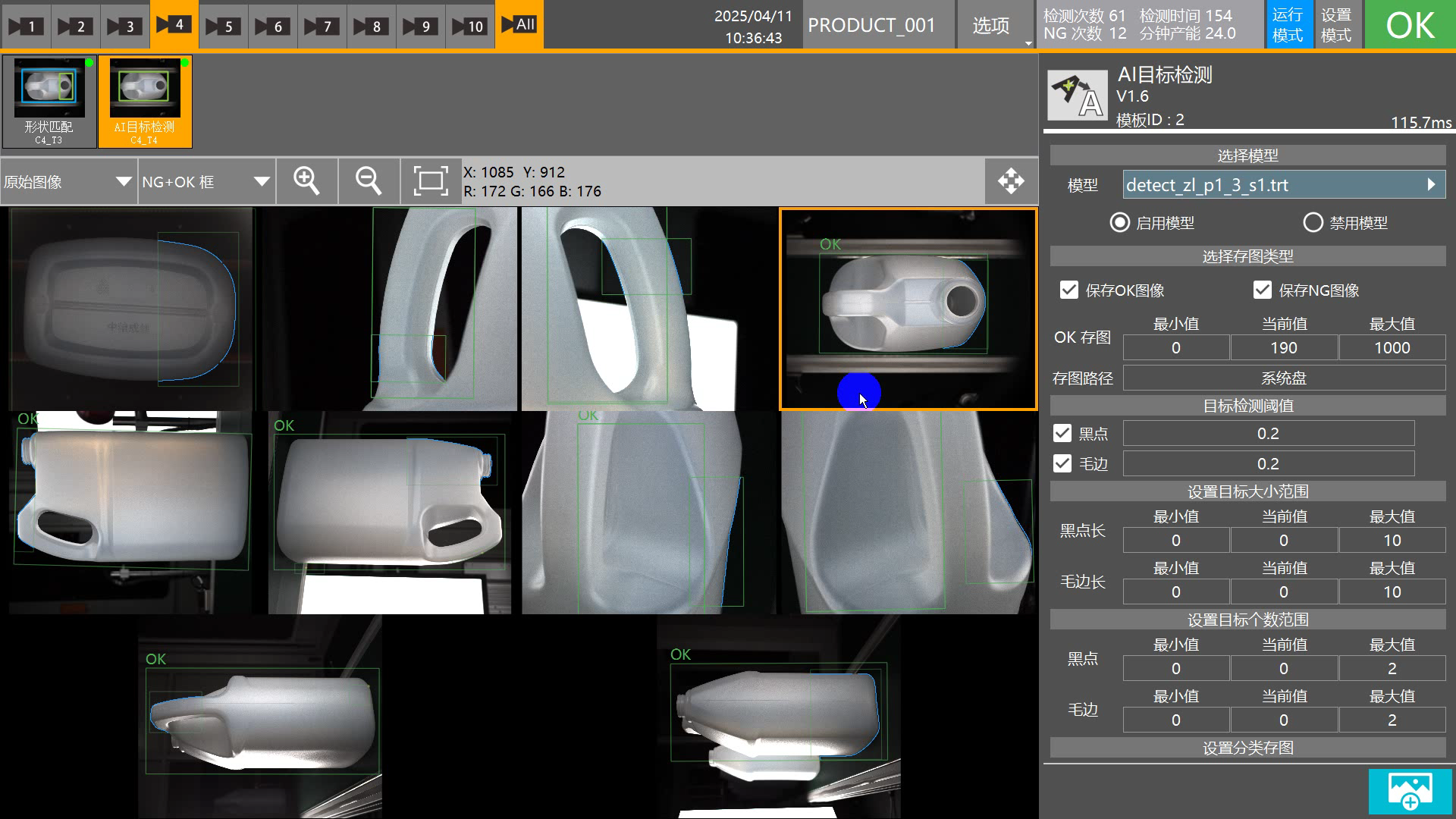Switch to 设置模式 tab
The height and width of the screenshot is (819, 1456).
click(x=1336, y=25)
